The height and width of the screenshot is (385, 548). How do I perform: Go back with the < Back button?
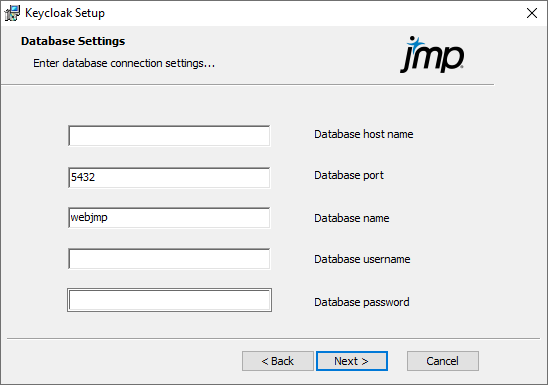pos(278,361)
